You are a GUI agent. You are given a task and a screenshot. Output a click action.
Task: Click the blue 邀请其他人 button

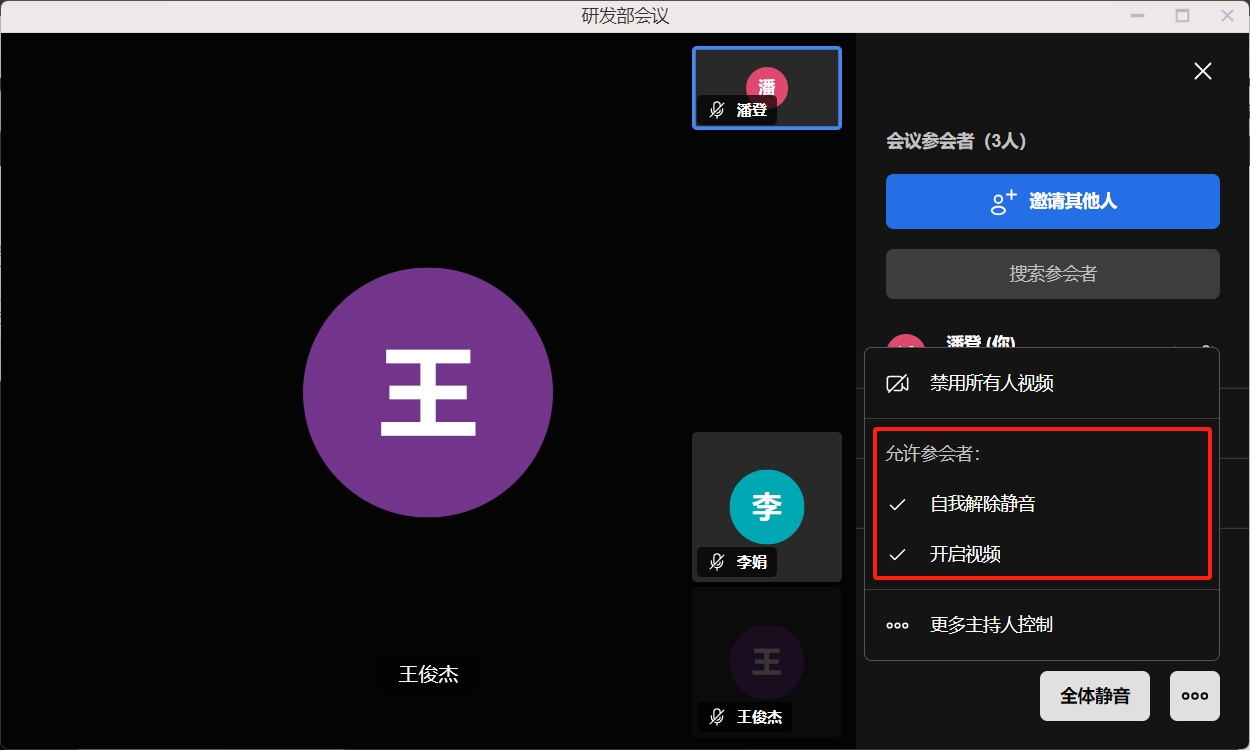(x=1052, y=201)
